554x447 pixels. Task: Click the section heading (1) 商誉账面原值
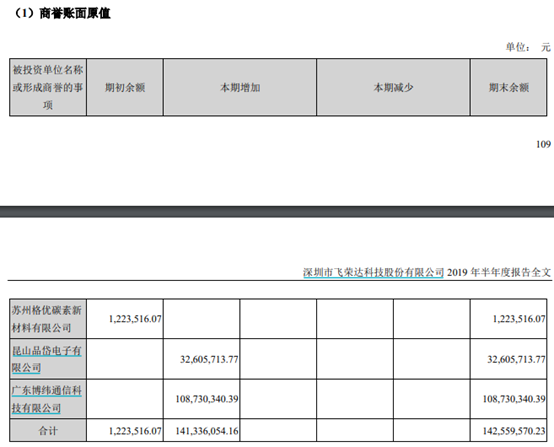pyautogui.click(x=62, y=13)
